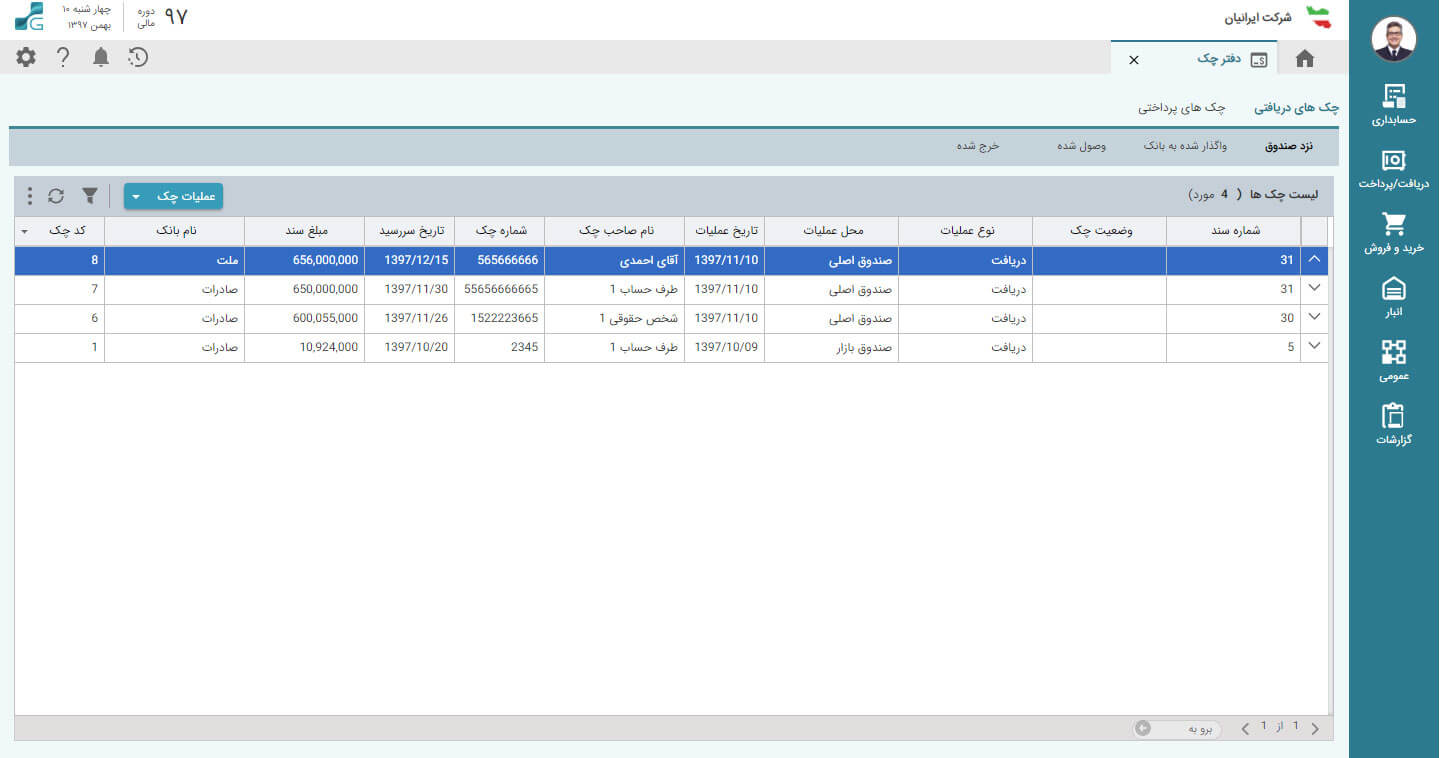Switch to the دفتر چک tab
The height and width of the screenshot is (758, 1440).
1219,59
